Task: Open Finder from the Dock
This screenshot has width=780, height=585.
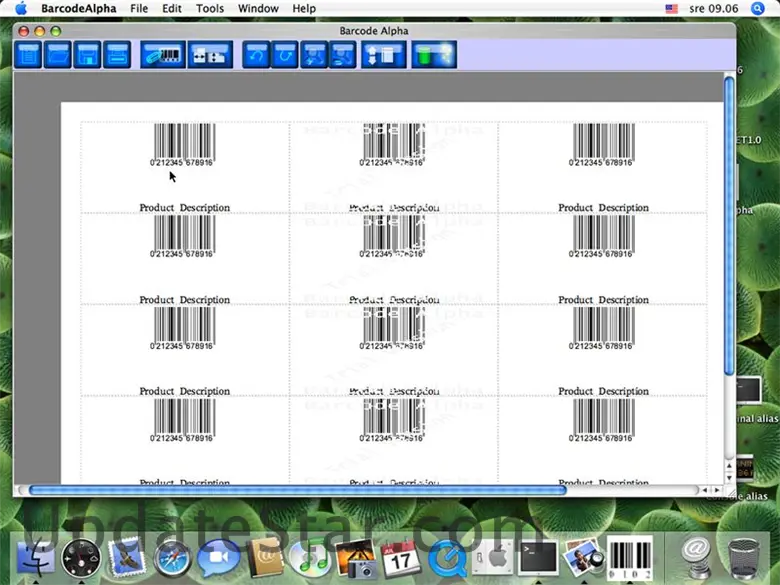Action: (x=35, y=558)
